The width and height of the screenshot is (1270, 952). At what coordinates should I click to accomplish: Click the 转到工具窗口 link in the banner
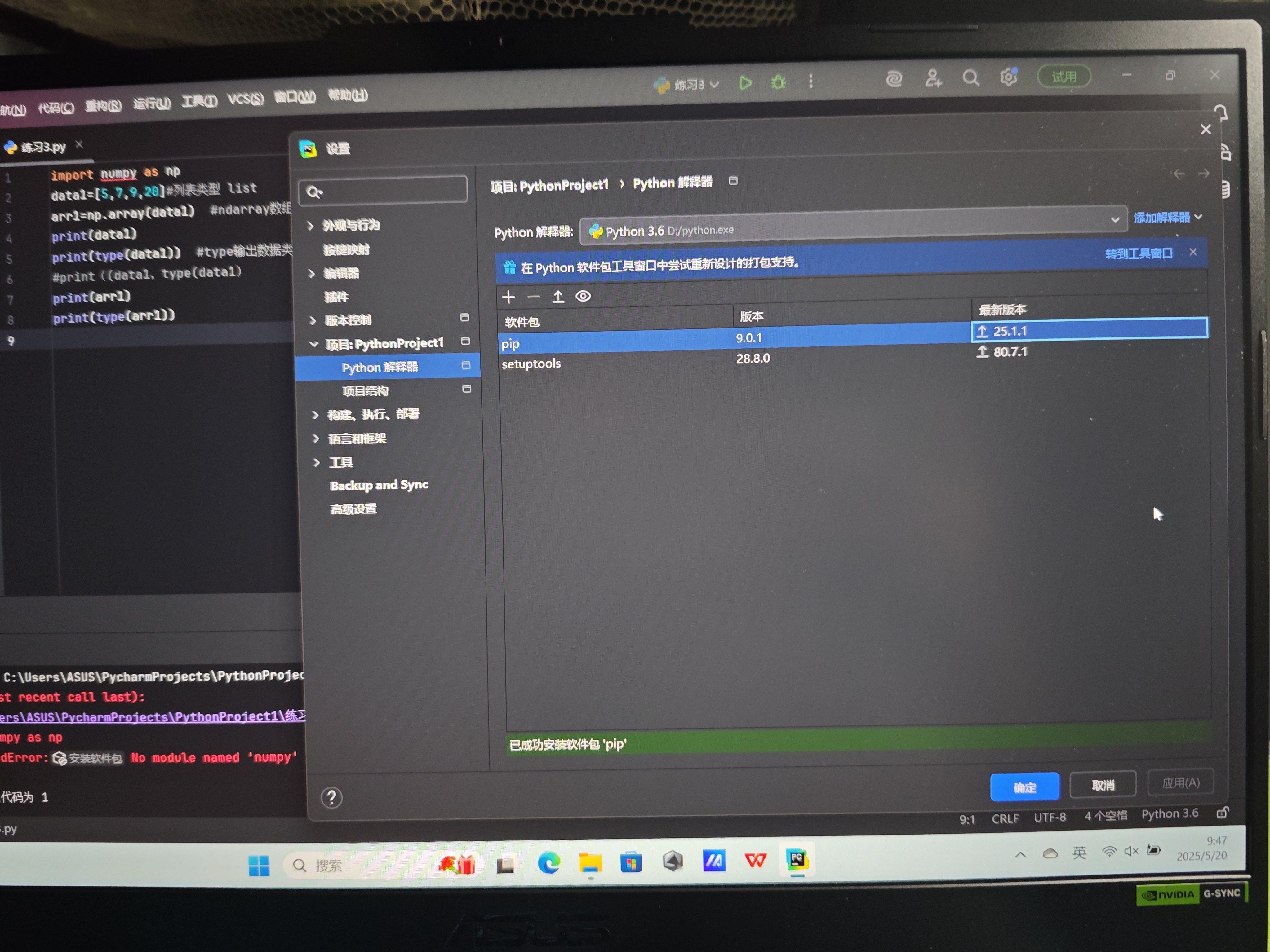(1139, 253)
